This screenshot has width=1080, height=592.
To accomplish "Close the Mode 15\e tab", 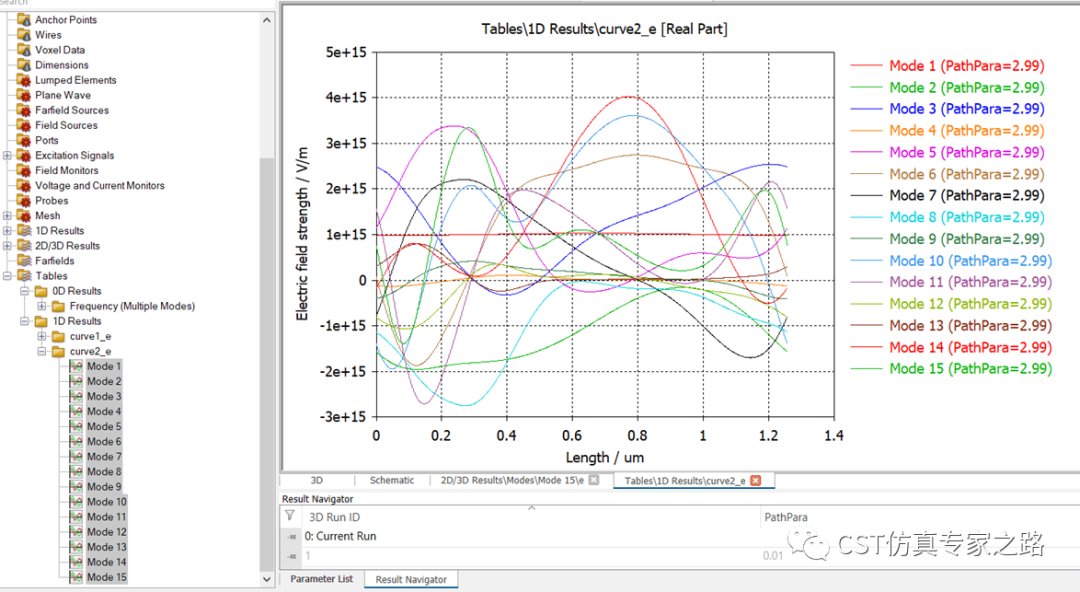I will tap(594, 480).
